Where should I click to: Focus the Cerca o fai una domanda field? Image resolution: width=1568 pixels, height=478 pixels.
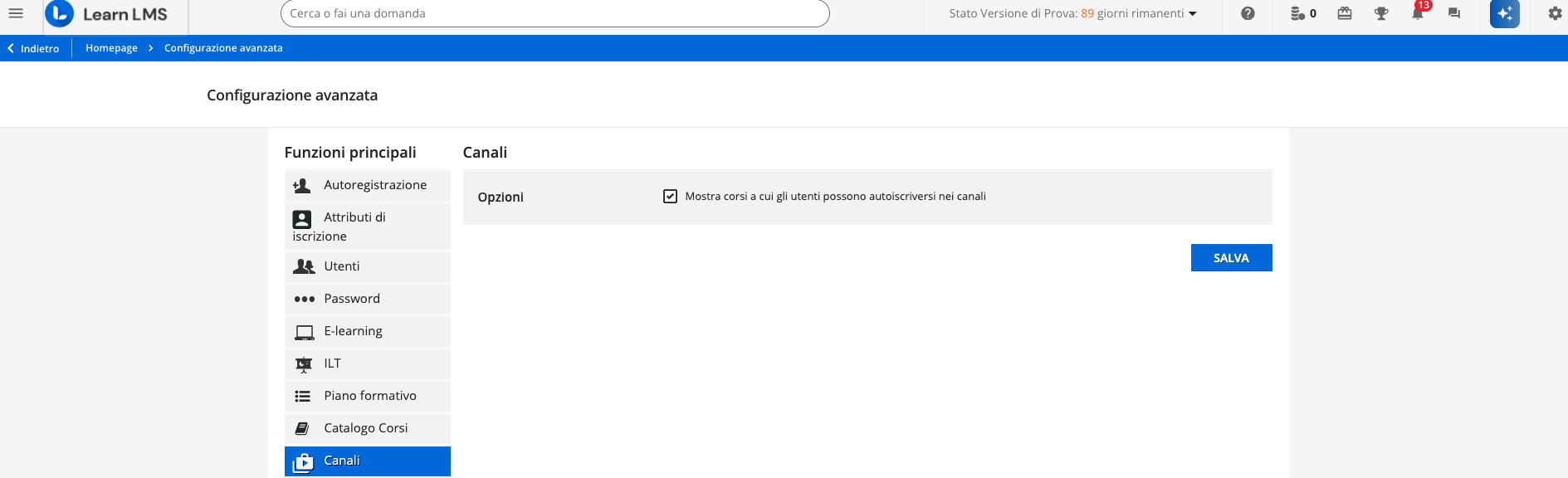point(555,13)
